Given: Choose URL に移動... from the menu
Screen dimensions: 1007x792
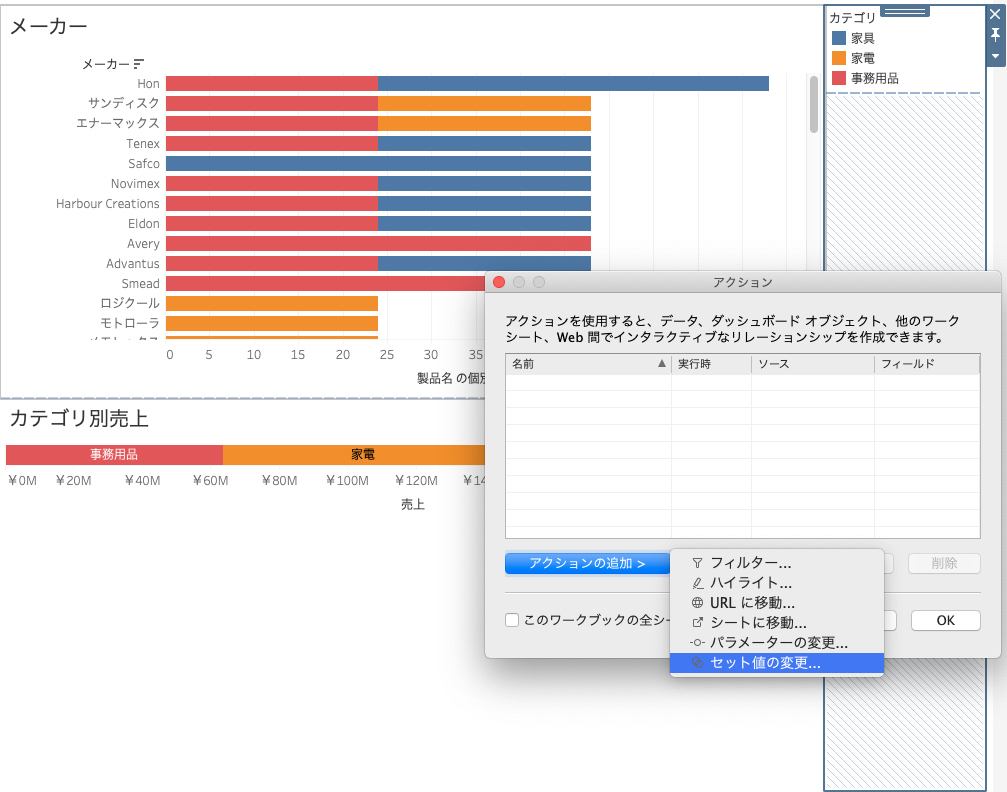Looking at the screenshot, I should pyautogui.click(x=776, y=603).
